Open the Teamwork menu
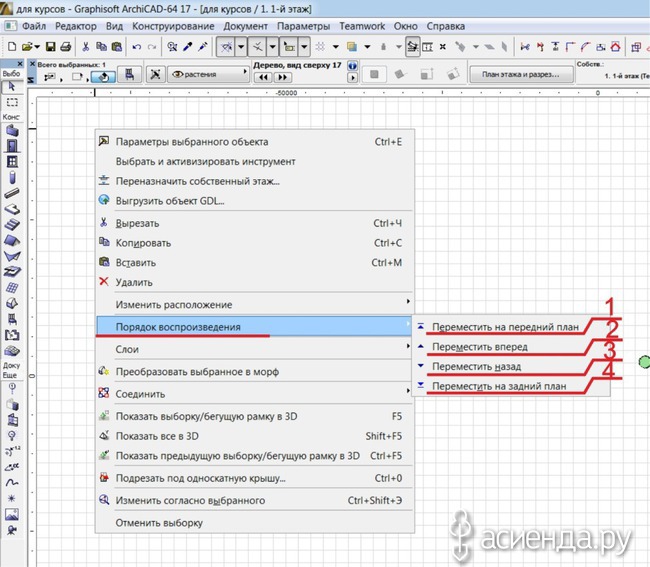The width and height of the screenshot is (650, 567). [x=362, y=26]
